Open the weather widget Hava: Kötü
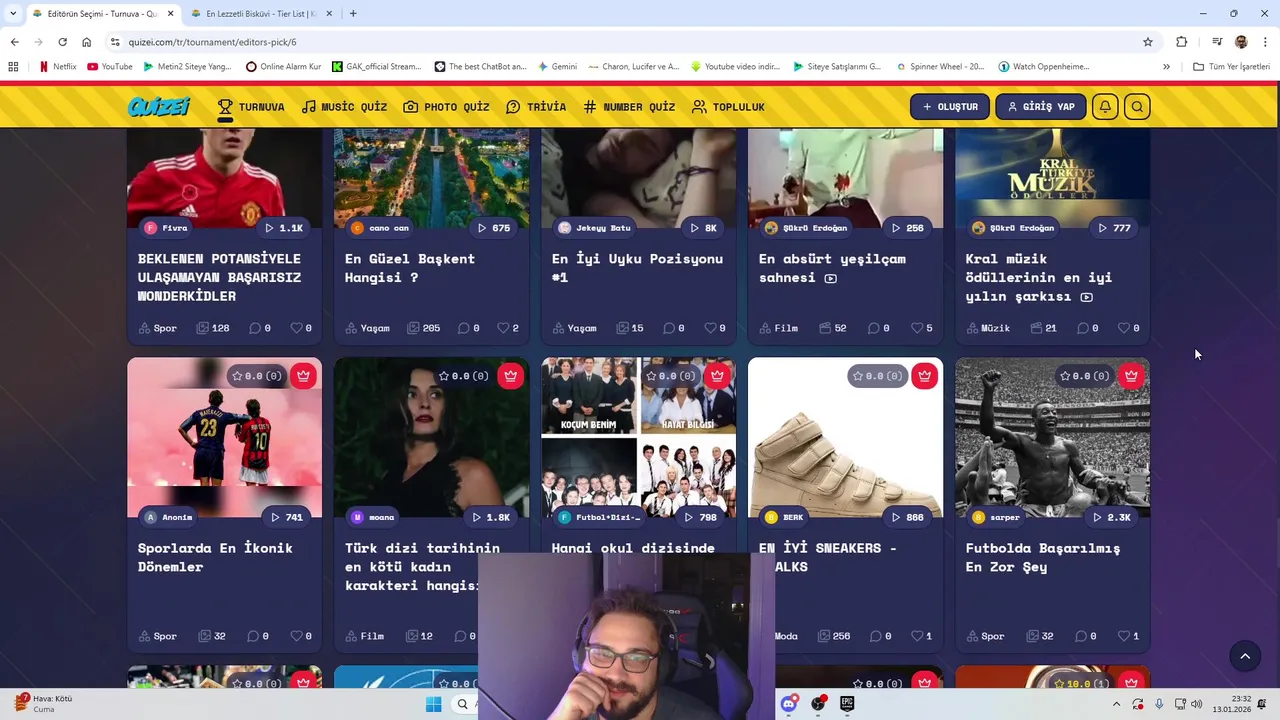Screen dimensions: 1280x720 click(44, 703)
